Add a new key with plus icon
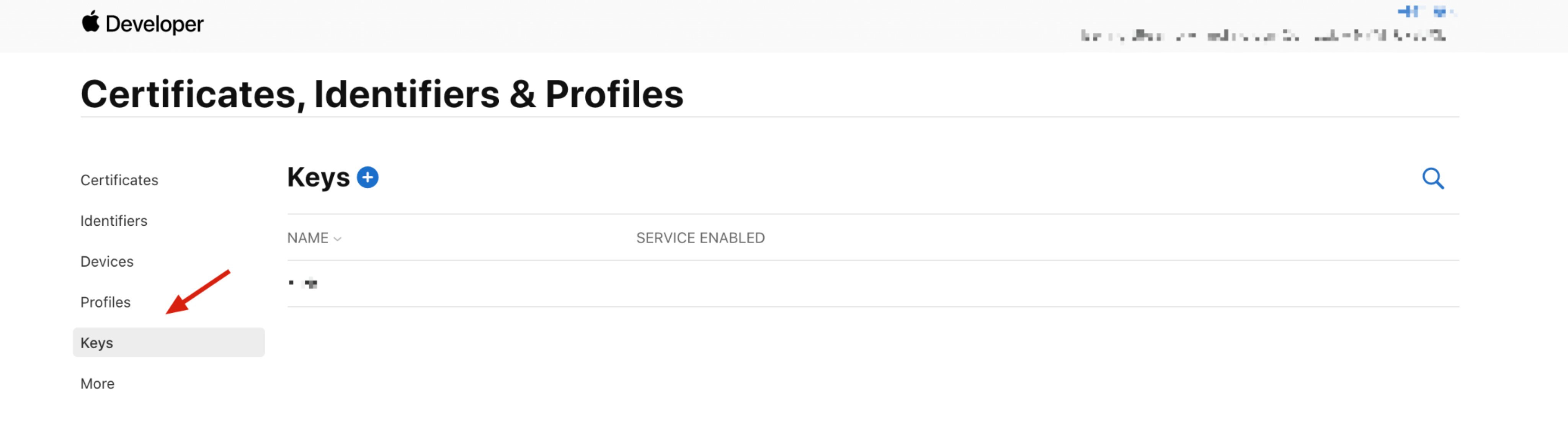The width and height of the screenshot is (1568, 428). coord(367,177)
